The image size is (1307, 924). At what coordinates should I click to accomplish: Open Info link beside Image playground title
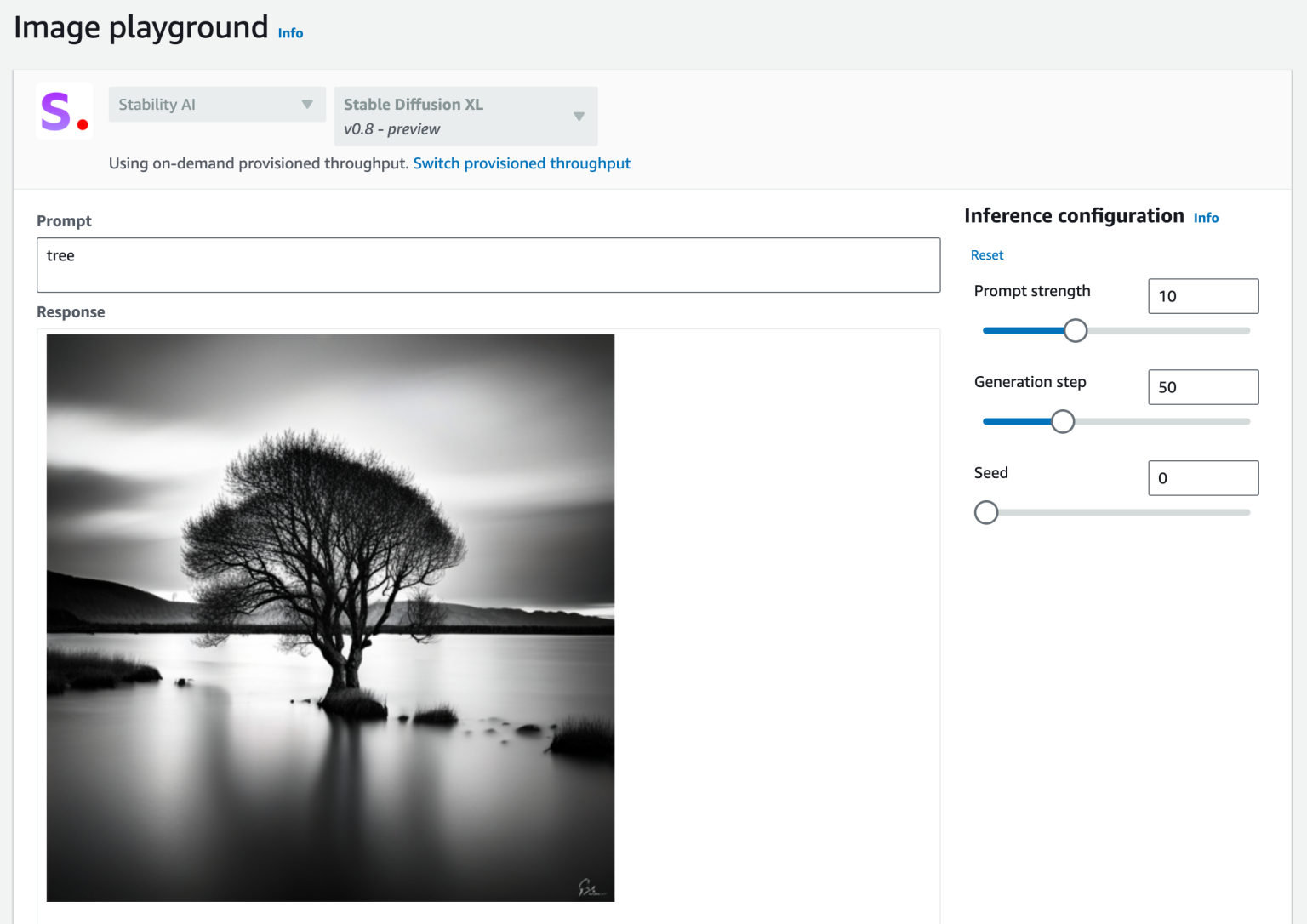(290, 33)
